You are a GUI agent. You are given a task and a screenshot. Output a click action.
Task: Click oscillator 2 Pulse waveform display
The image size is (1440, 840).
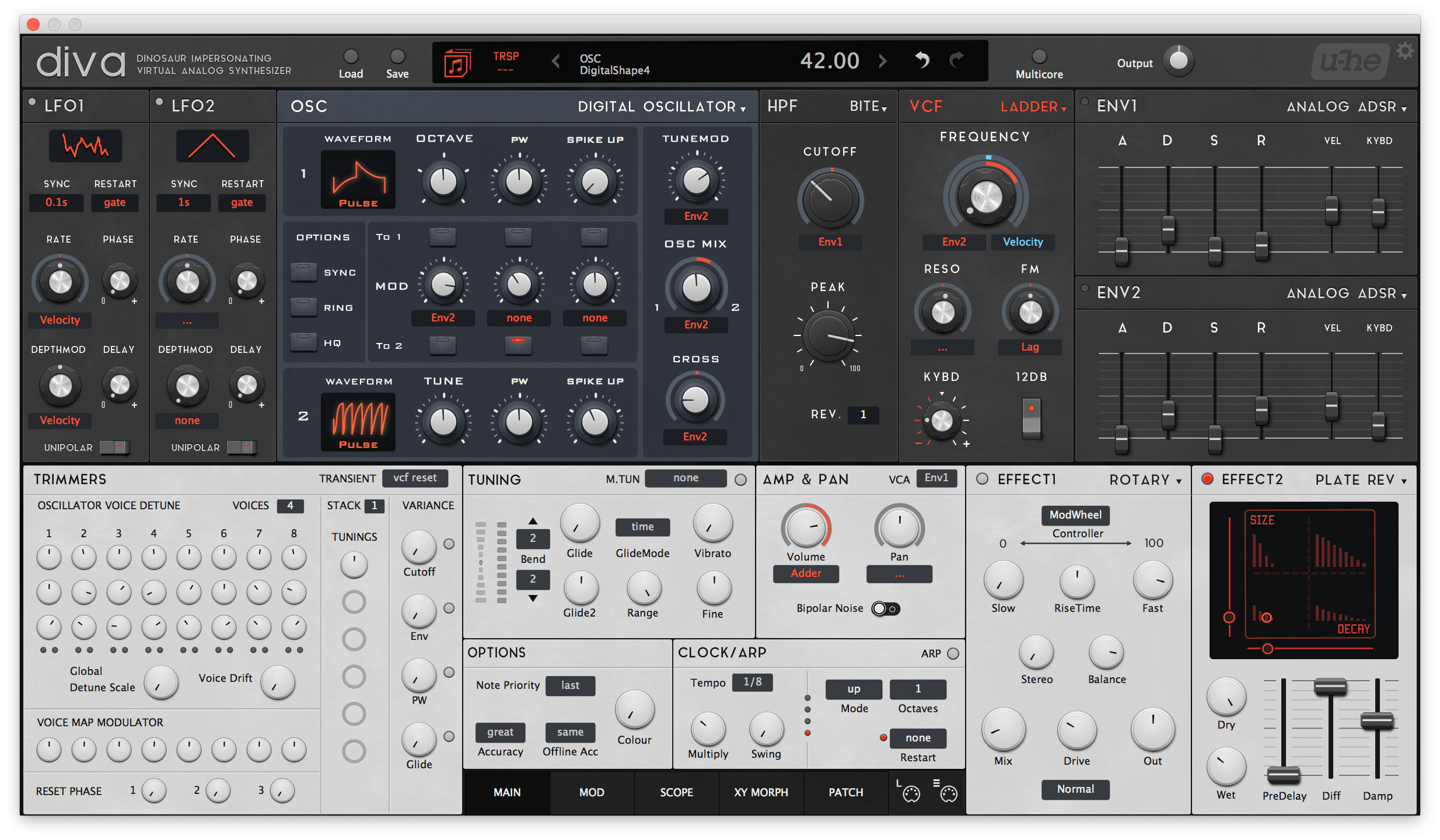pos(358,422)
